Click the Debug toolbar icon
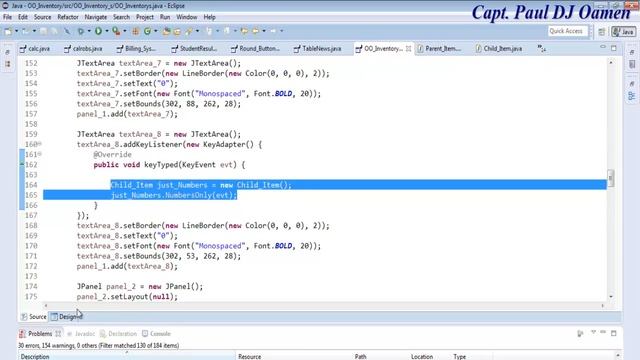This screenshot has width=640, height=360. (x=81, y=31)
